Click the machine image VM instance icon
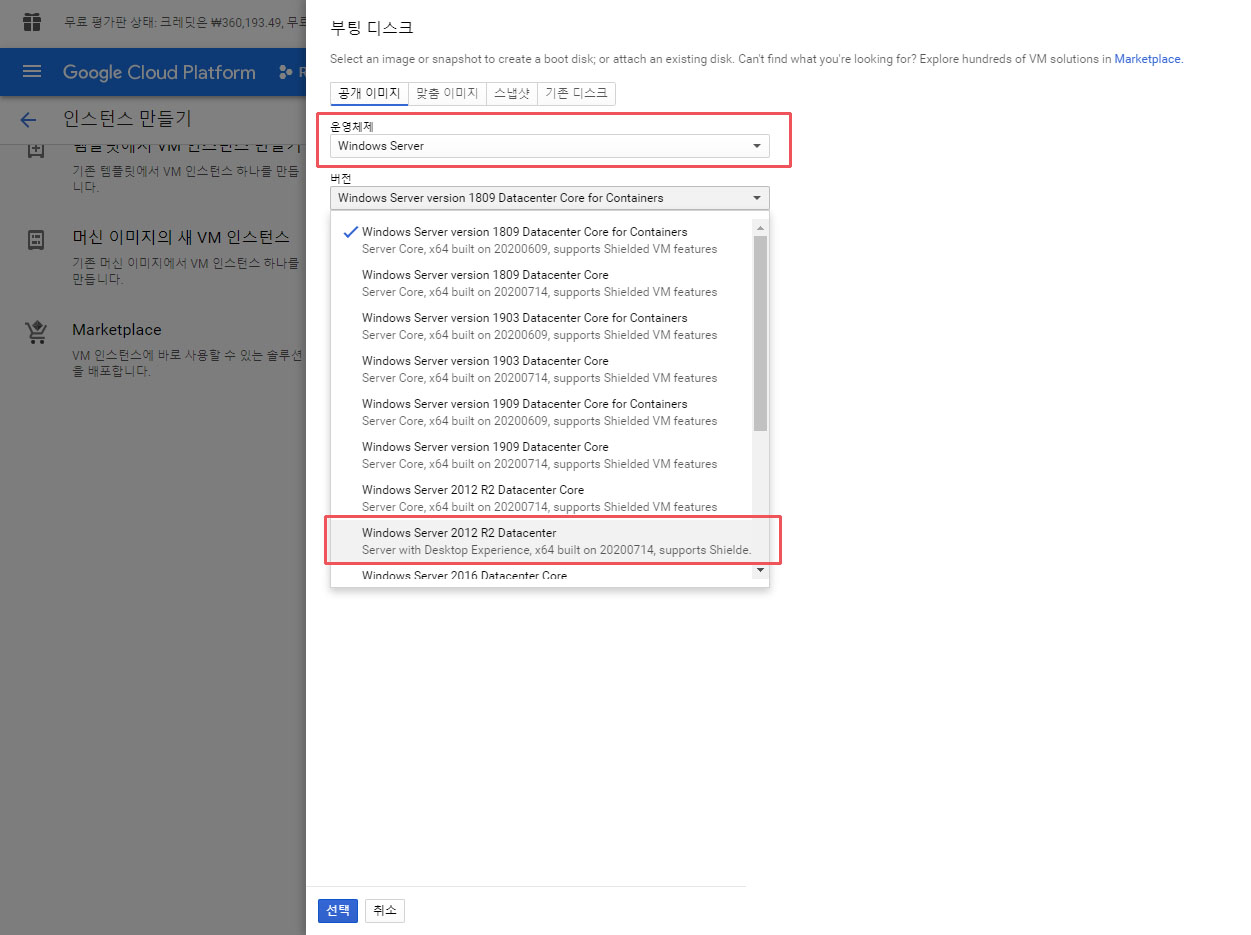Screen dimensions: 1251x935 tap(36, 239)
